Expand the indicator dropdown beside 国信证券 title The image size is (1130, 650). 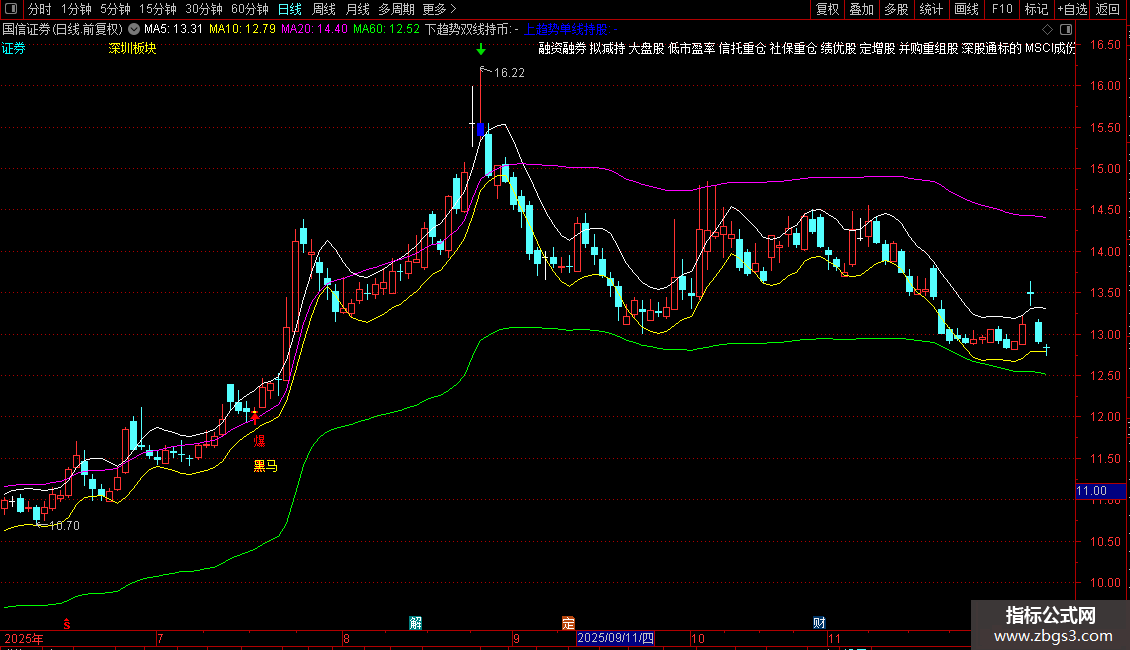pyautogui.click(x=134, y=29)
